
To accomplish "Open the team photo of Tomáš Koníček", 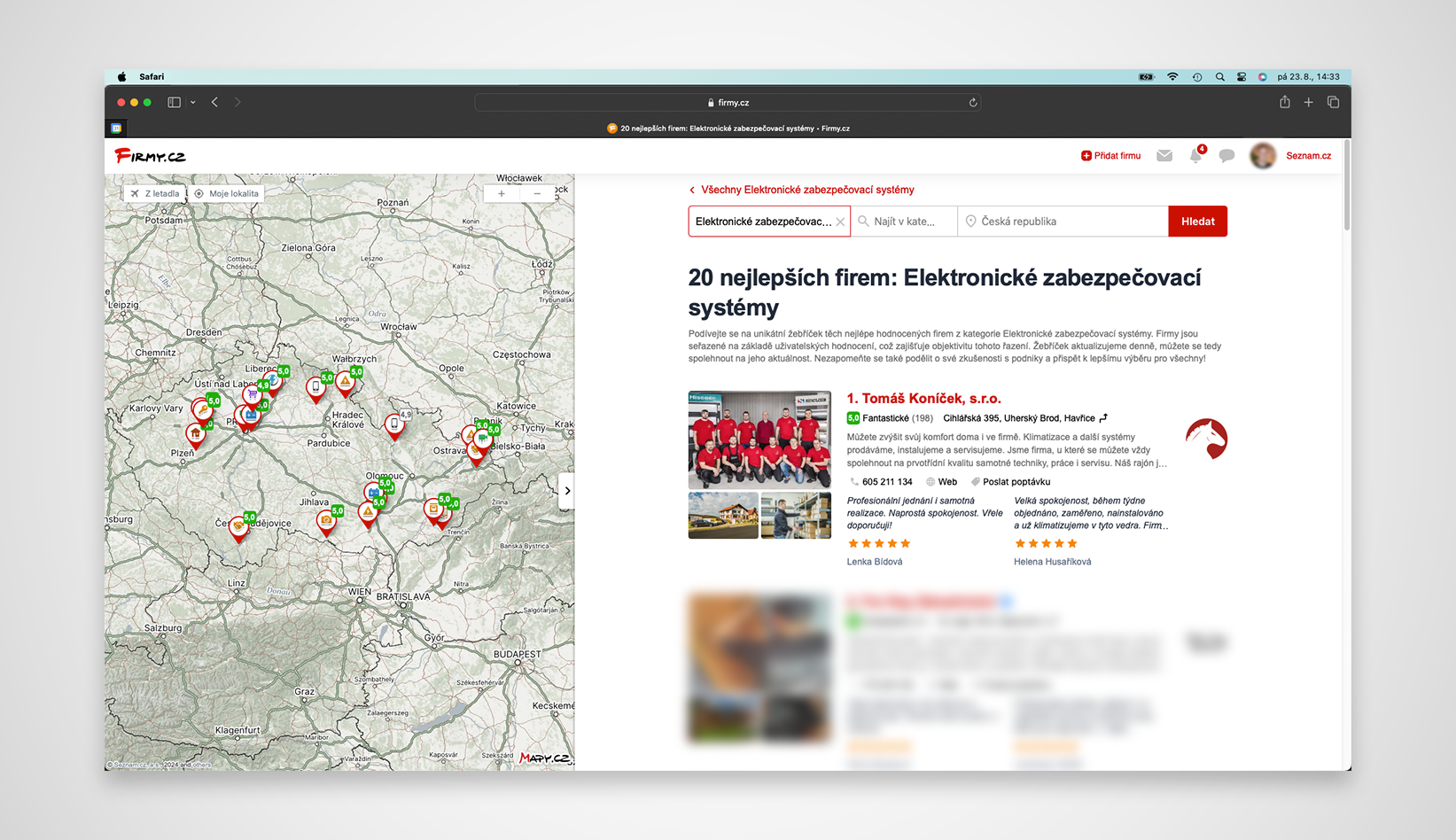I will [x=759, y=439].
